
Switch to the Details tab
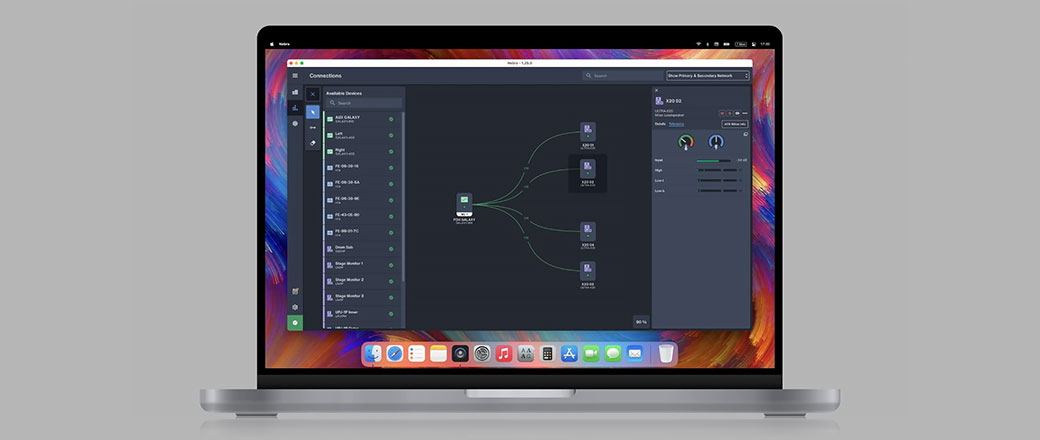(661, 124)
